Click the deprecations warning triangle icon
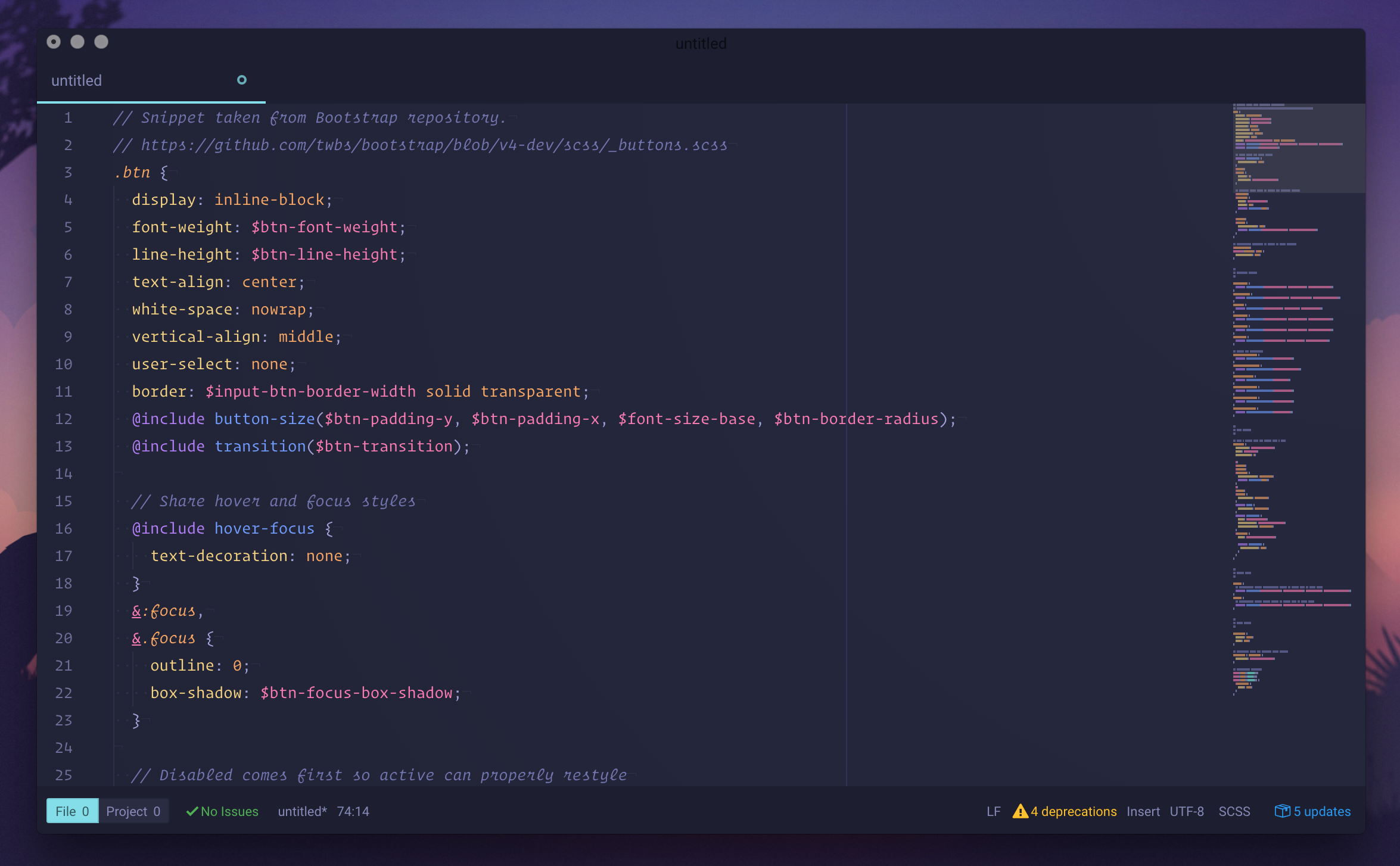 tap(1020, 811)
